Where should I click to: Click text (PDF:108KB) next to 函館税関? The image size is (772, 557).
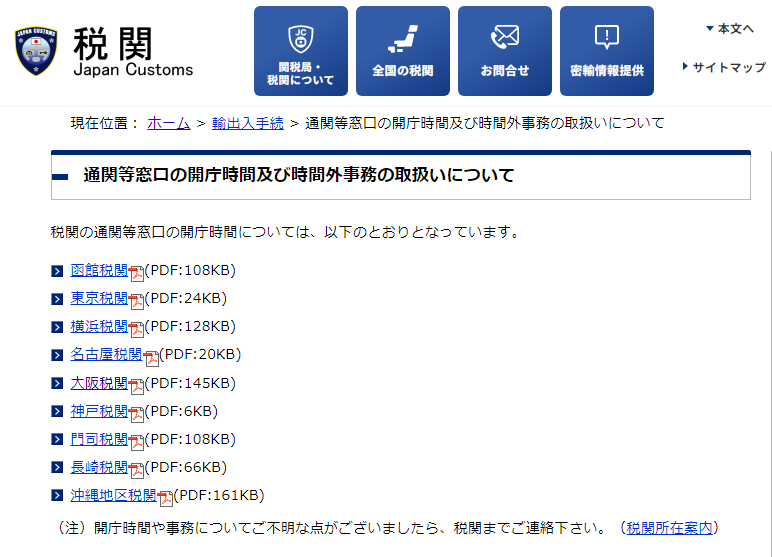tap(191, 270)
